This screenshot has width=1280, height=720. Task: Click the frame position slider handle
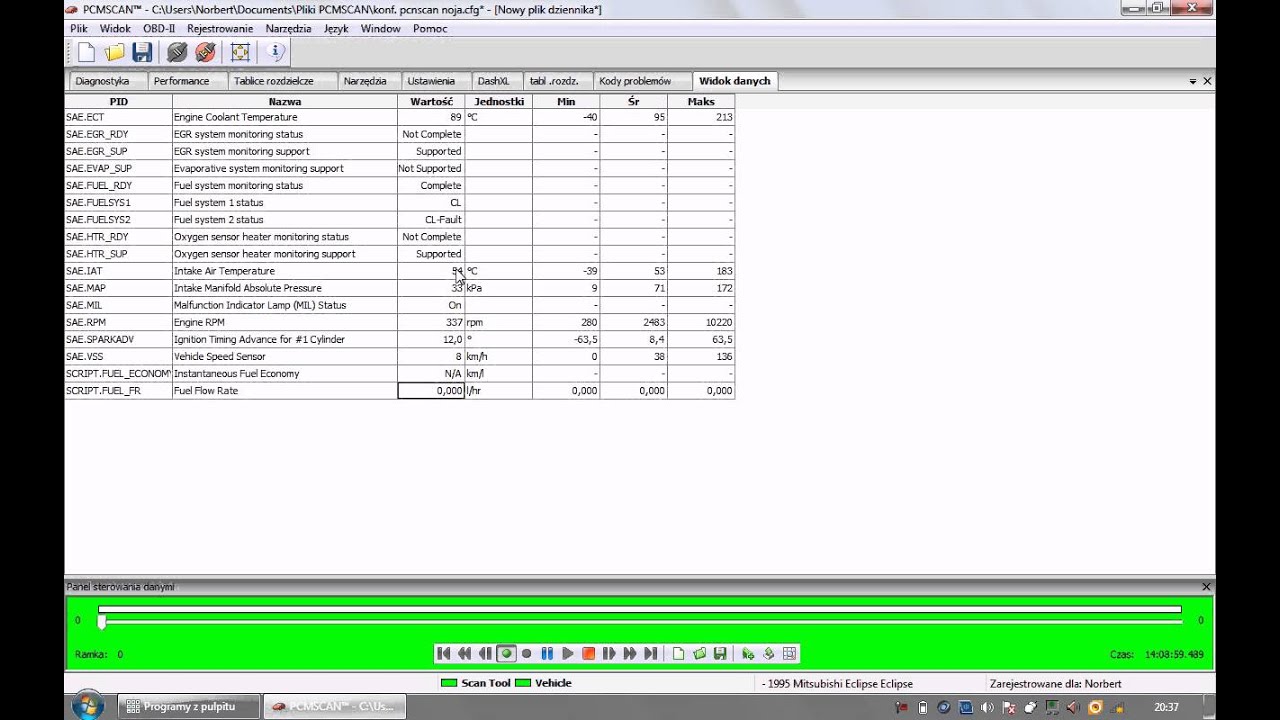[x=101, y=622]
